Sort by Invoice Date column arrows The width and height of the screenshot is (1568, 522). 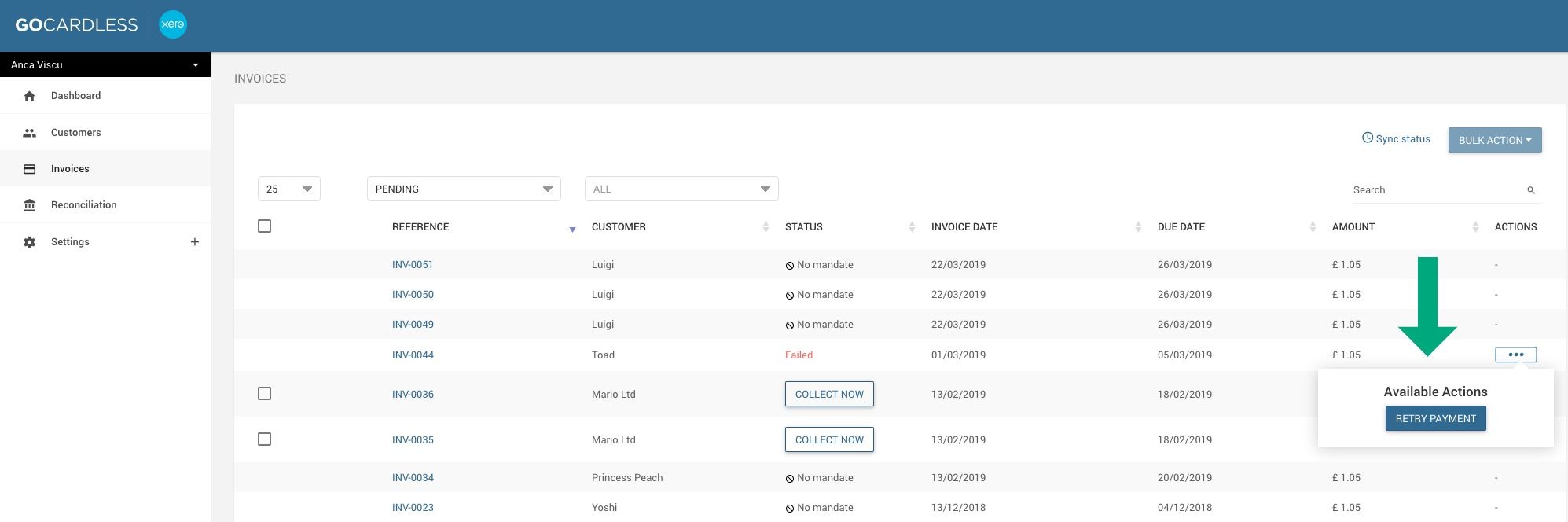click(x=1138, y=227)
